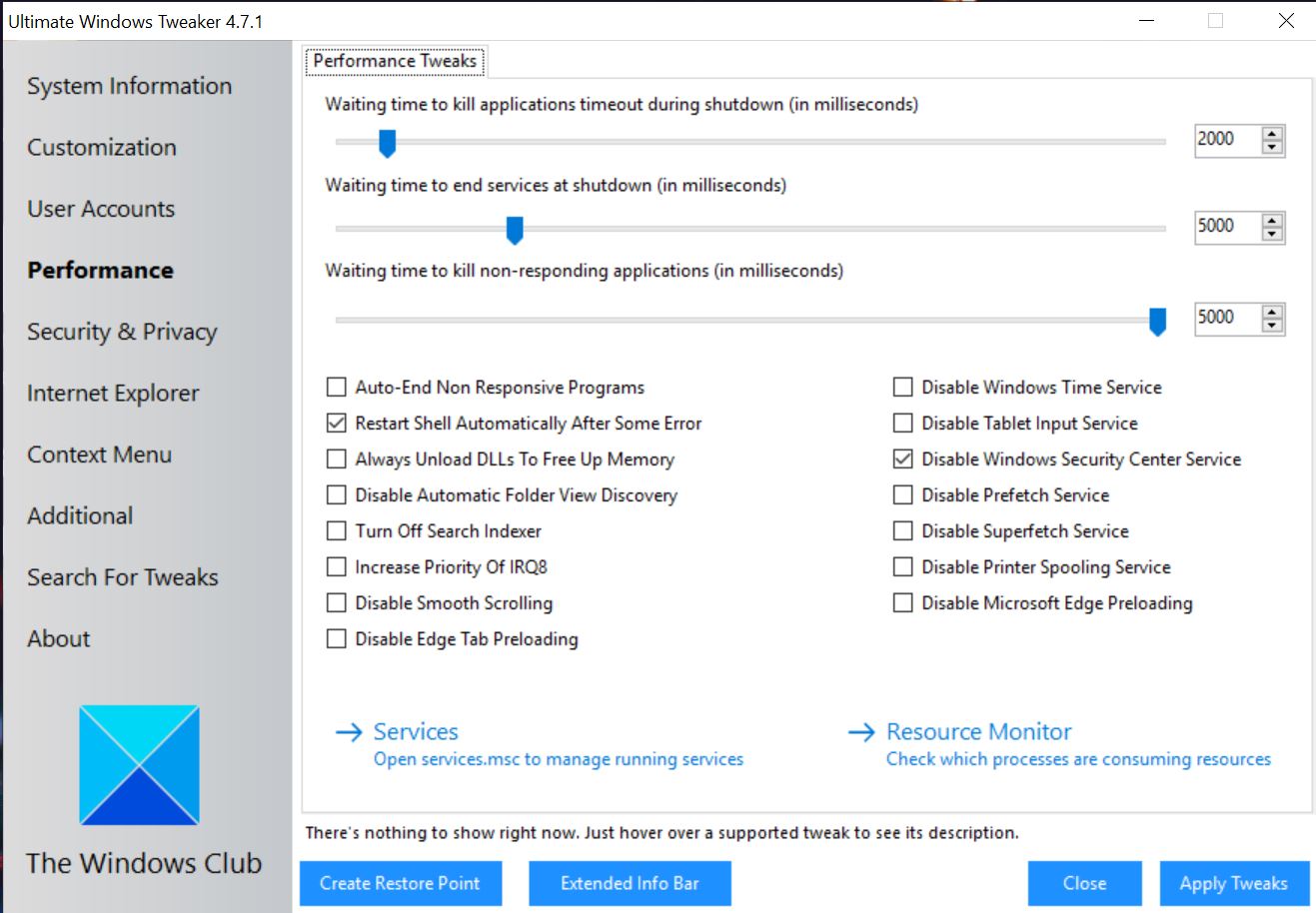The width and height of the screenshot is (1316, 913).
Task: Click the arrow icon beside Resource Monitor
Action: [x=861, y=732]
